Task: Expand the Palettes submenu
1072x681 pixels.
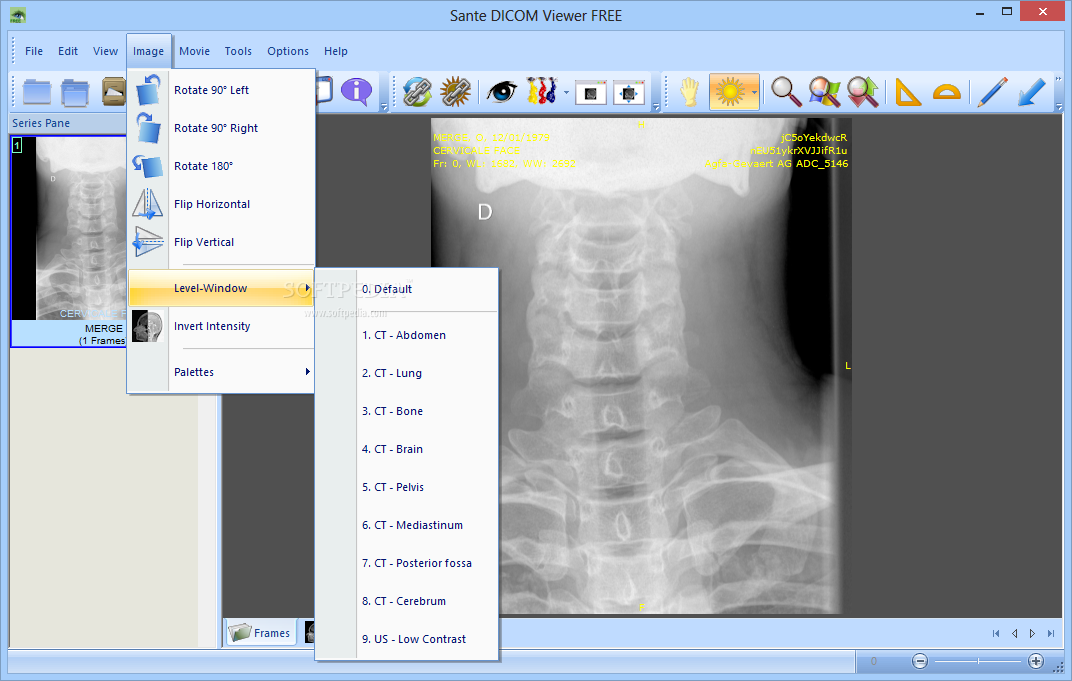Action: pos(221,372)
